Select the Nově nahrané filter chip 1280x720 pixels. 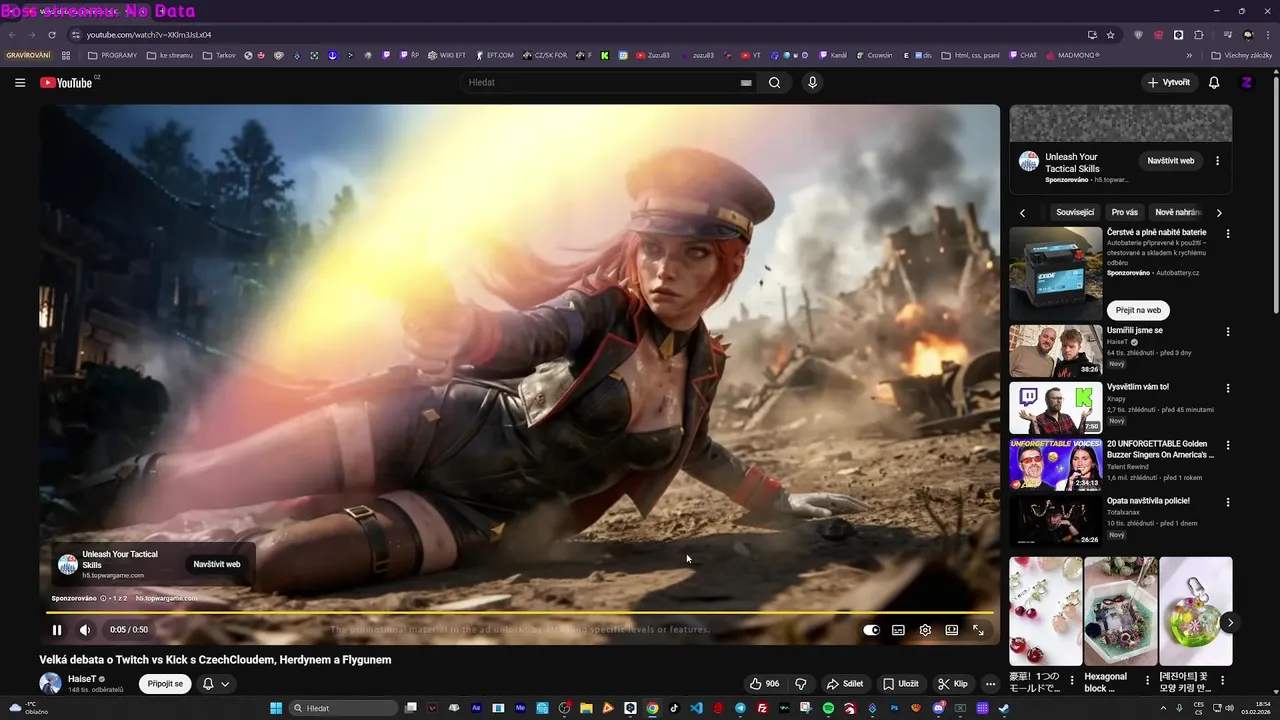tap(1177, 212)
